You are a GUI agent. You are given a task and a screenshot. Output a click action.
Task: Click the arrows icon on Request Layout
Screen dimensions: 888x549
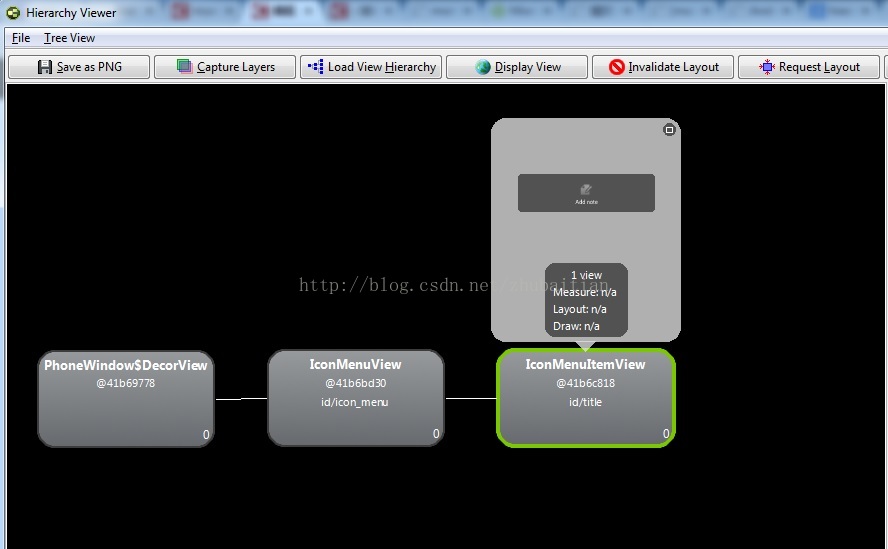(767, 67)
